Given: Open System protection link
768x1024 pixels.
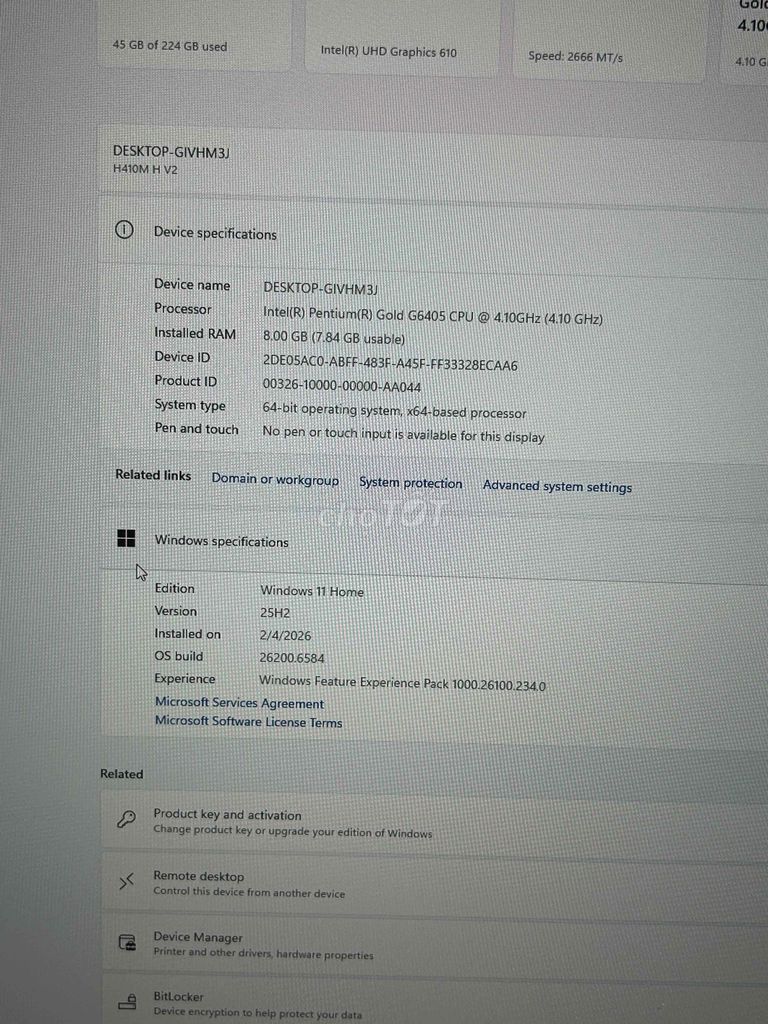Looking at the screenshot, I should [411, 483].
